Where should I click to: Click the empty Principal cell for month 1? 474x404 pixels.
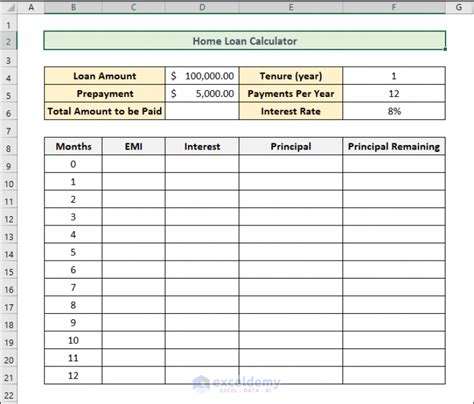pyautogui.click(x=291, y=182)
